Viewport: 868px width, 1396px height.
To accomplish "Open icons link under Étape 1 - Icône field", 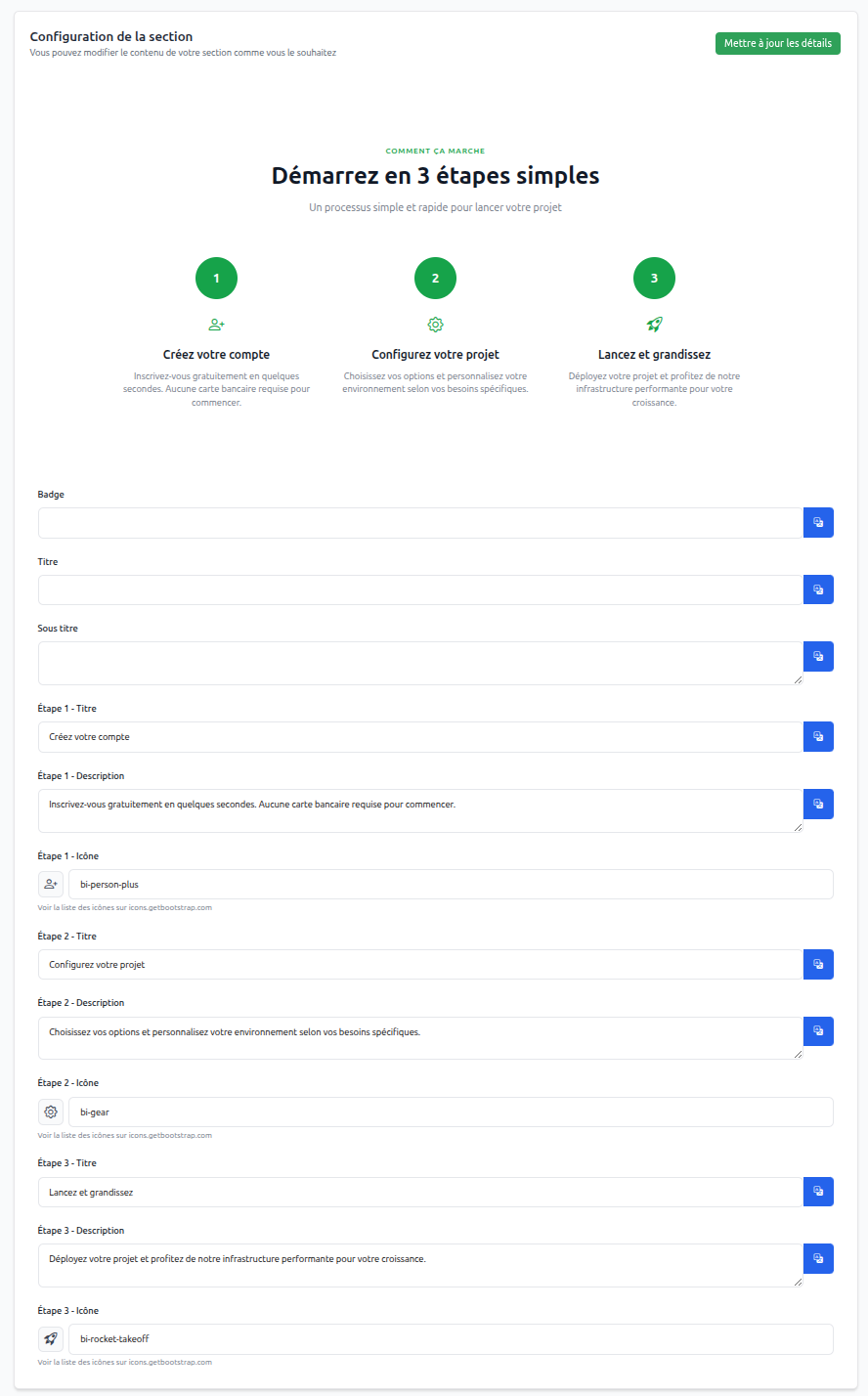I will 124,908.
